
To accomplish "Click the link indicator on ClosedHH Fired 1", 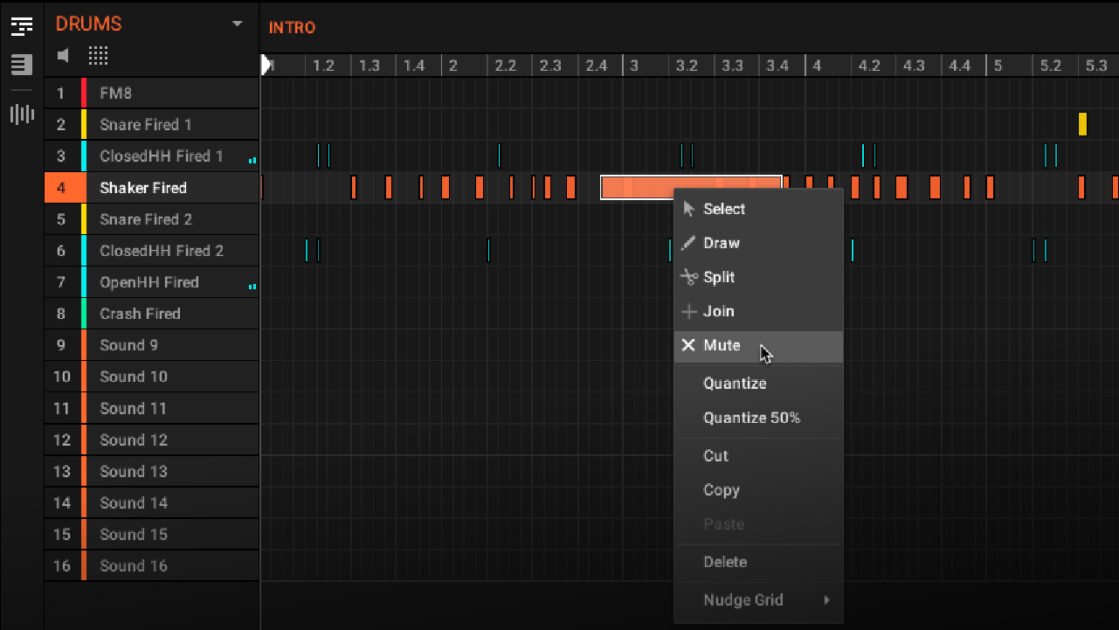I will click(x=252, y=161).
